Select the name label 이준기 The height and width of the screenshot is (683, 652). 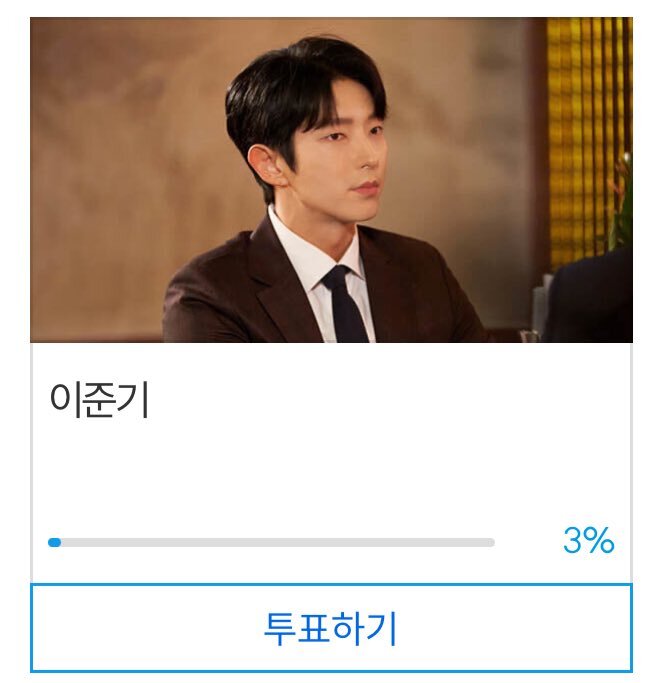coord(100,399)
